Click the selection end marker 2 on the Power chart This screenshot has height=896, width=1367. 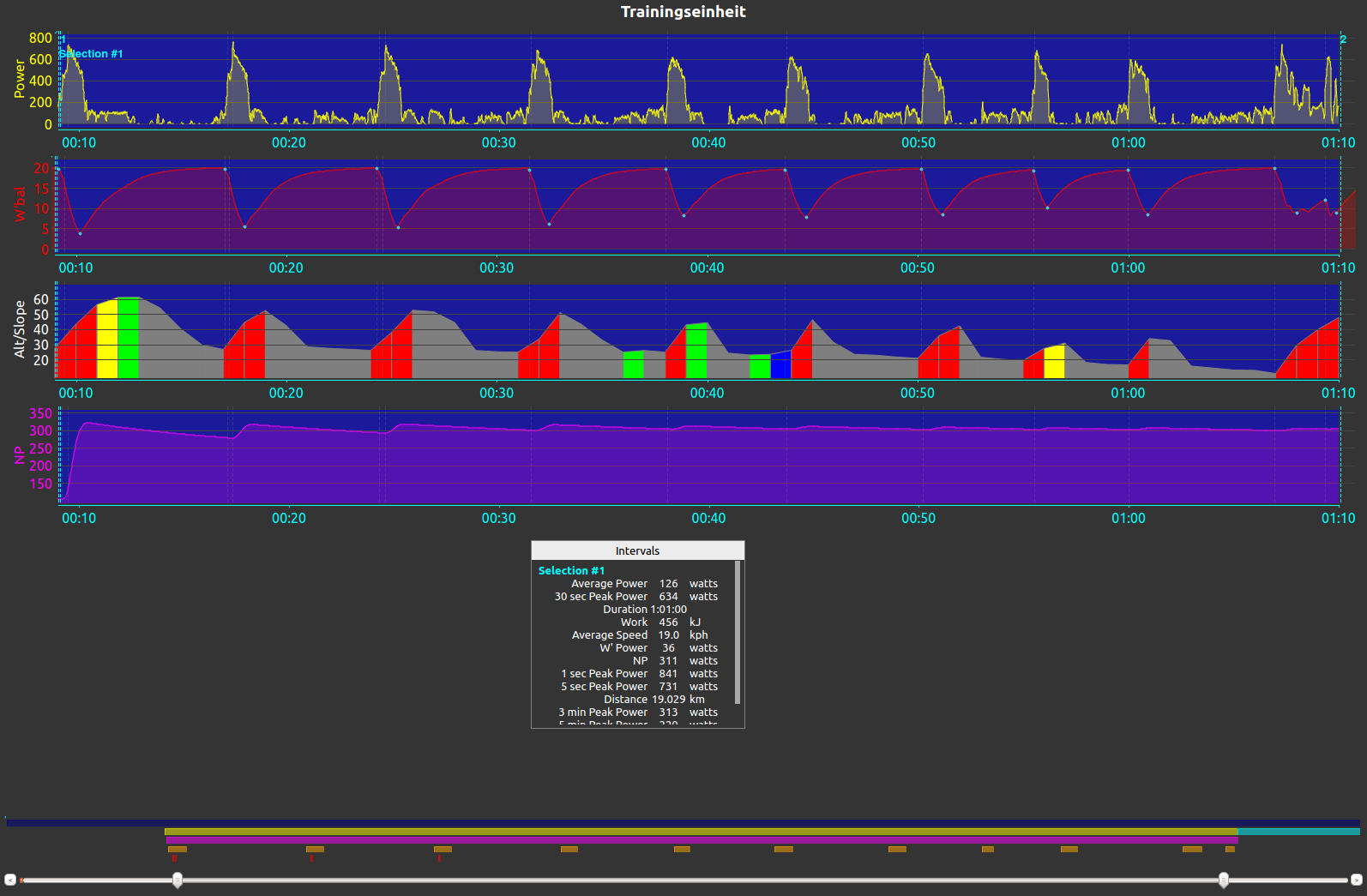(x=1343, y=39)
